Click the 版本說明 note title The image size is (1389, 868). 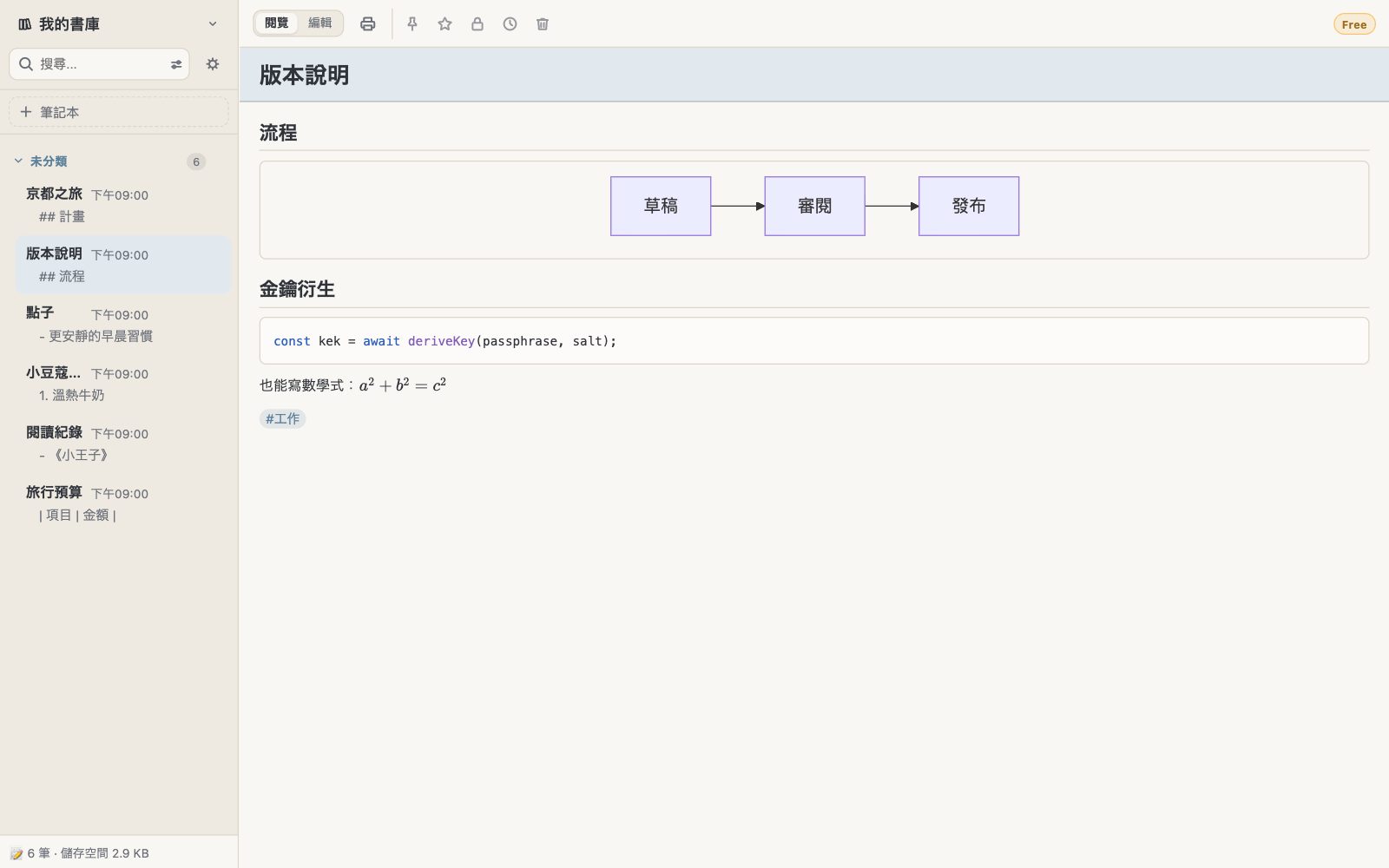click(304, 76)
